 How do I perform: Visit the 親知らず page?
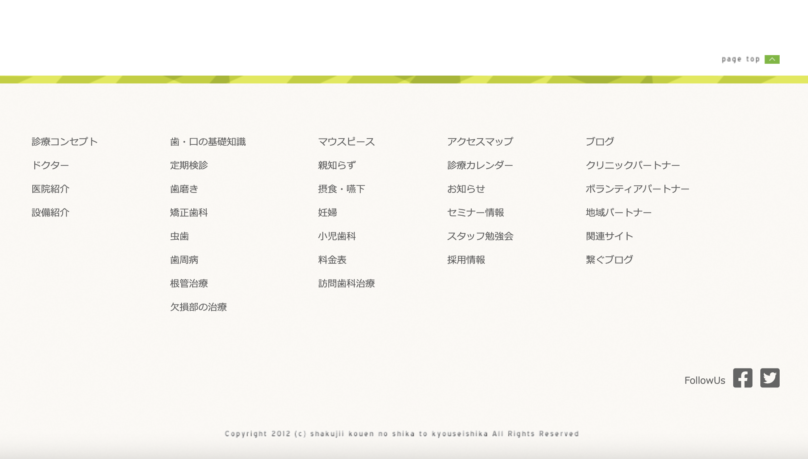click(336, 165)
